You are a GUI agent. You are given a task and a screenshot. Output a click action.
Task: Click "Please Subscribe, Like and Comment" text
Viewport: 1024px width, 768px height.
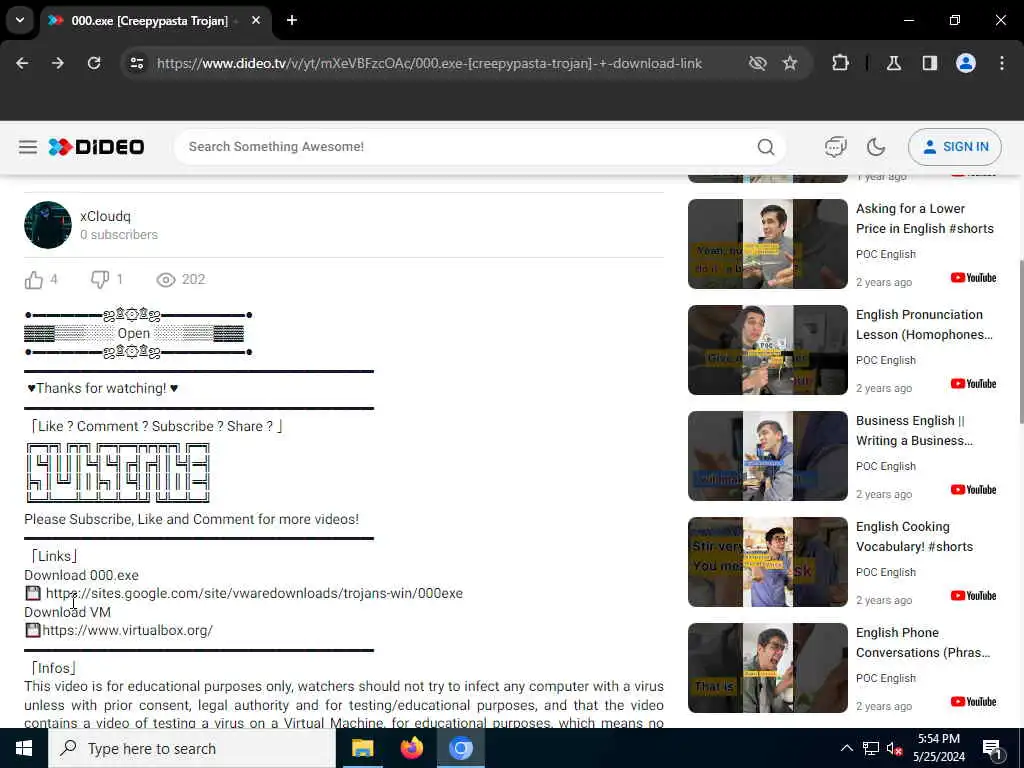[x=191, y=520]
